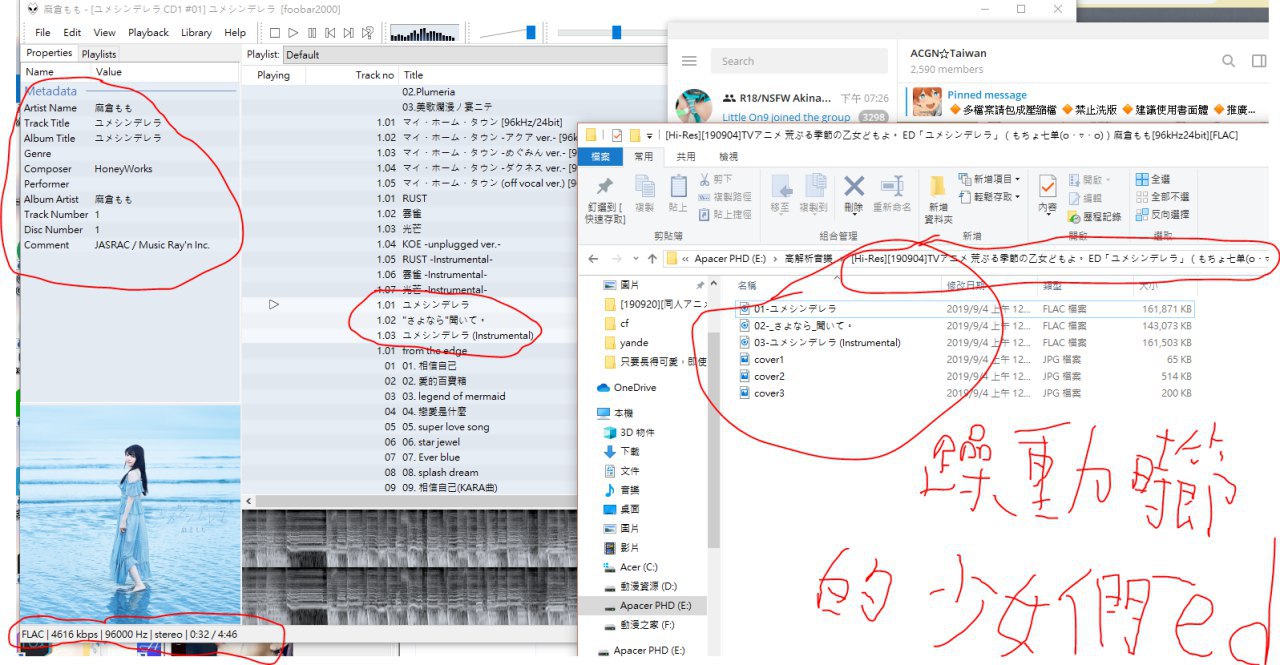The width and height of the screenshot is (1280, 665).
Task: Click the 重新命名 rename icon in Explorer
Action: point(892,195)
